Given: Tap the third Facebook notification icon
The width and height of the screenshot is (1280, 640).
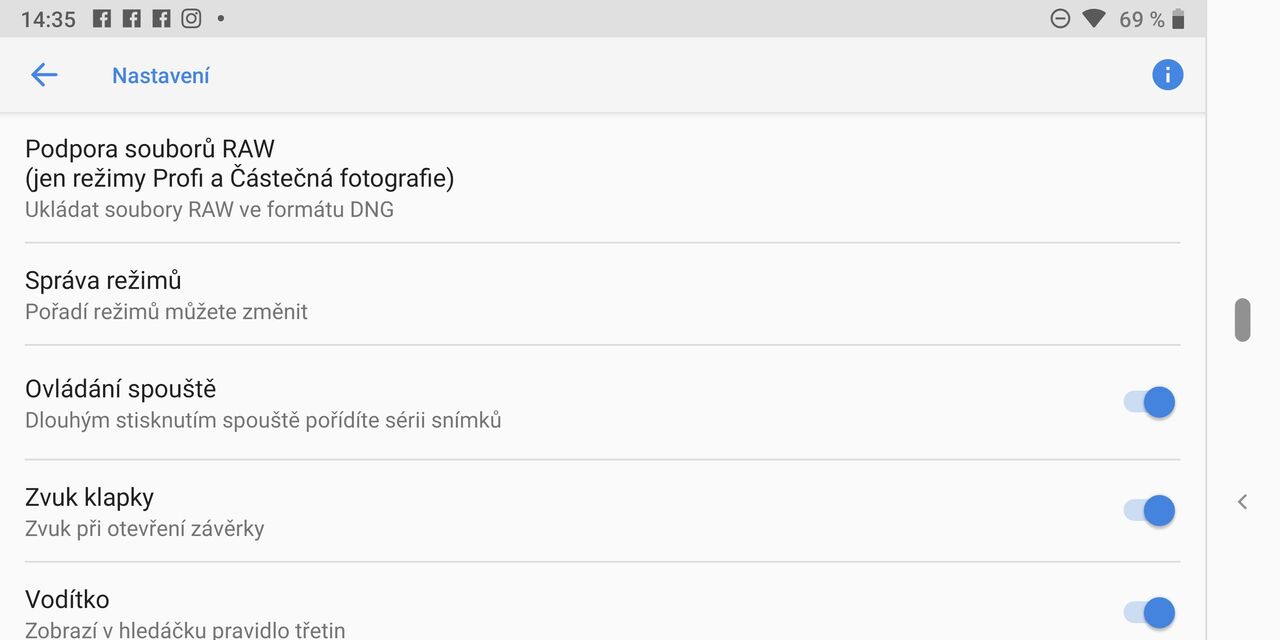Looking at the screenshot, I should pyautogui.click(x=161, y=18).
